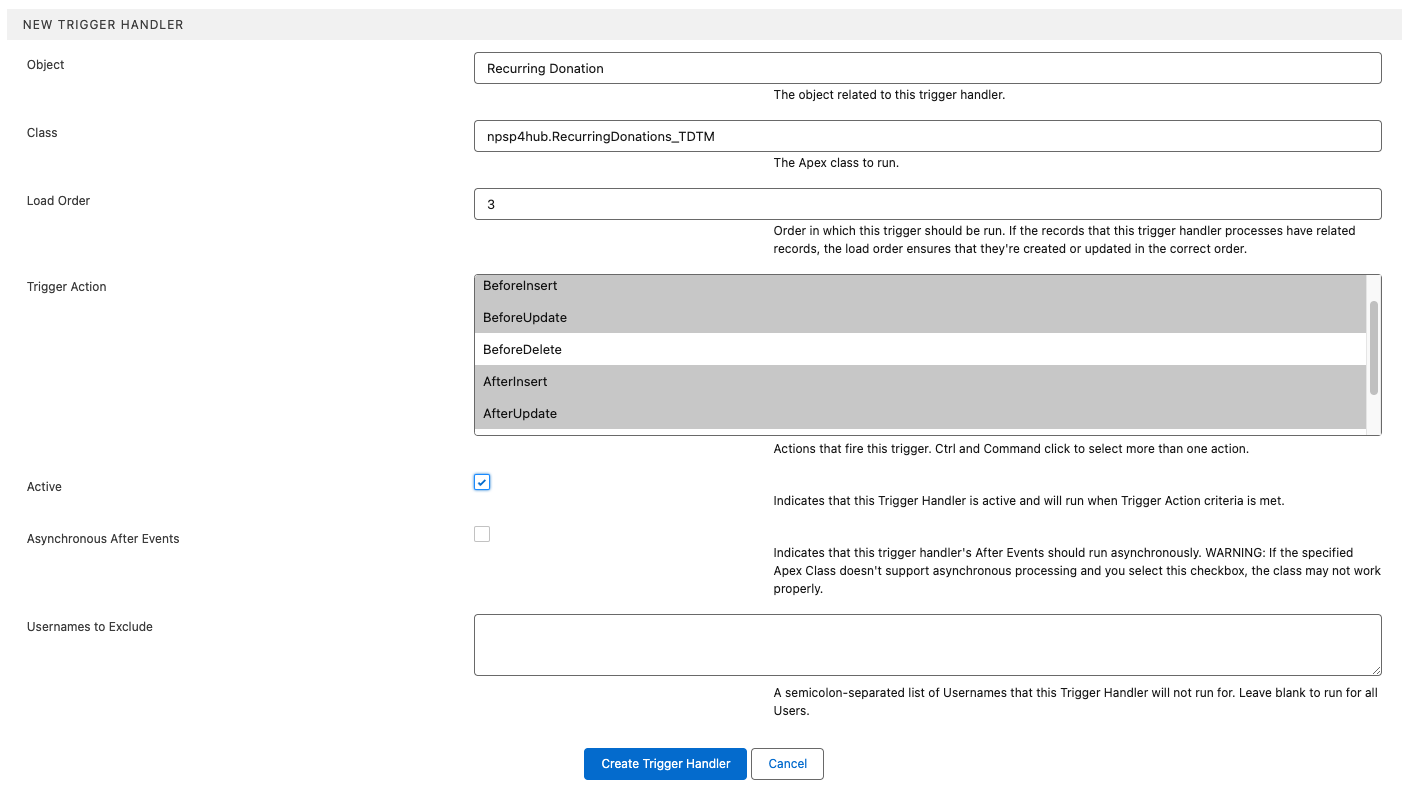Enable Asynchronous After Events

482,533
